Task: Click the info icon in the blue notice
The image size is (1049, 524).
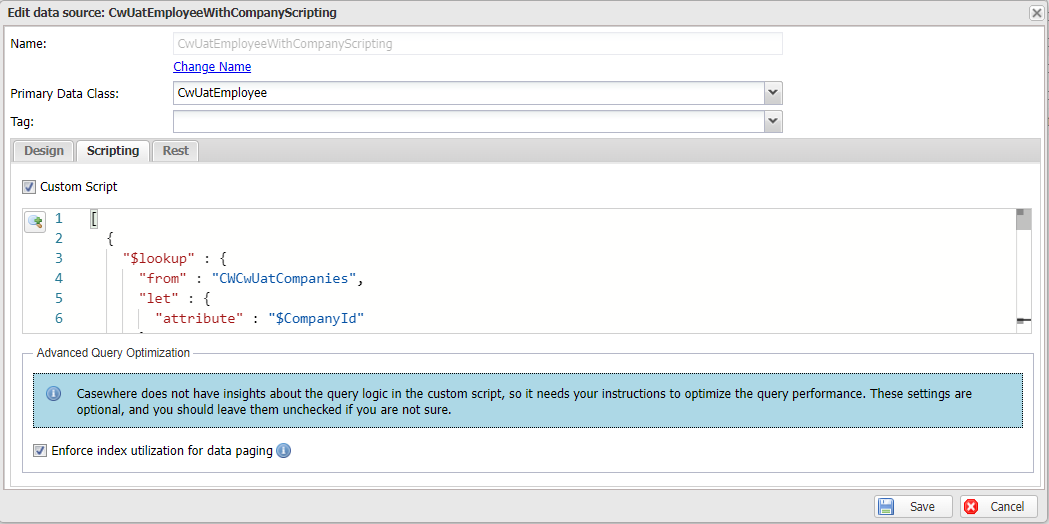Action: [54, 394]
